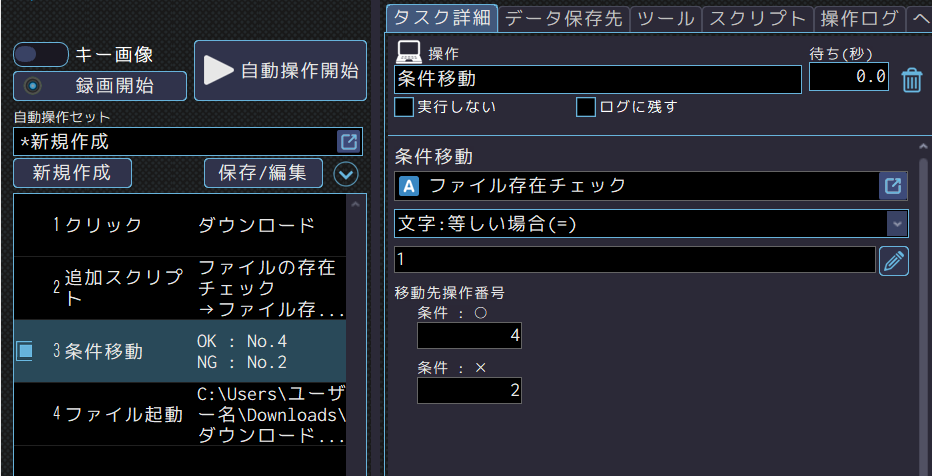The width and height of the screenshot is (932, 476).
Task: Click the 新規作成 button
Action: pos(73,172)
